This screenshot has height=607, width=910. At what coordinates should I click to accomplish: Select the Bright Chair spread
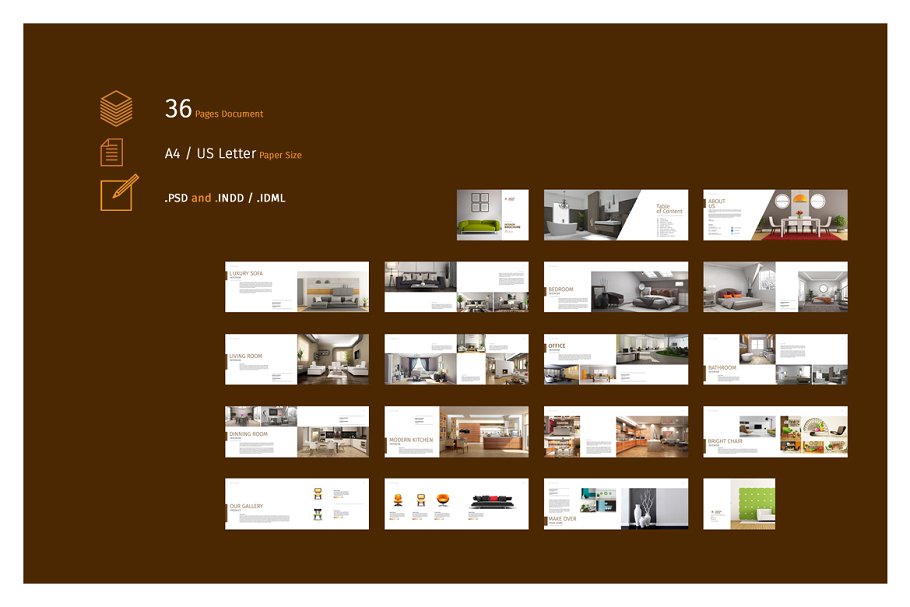[x=775, y=431]
